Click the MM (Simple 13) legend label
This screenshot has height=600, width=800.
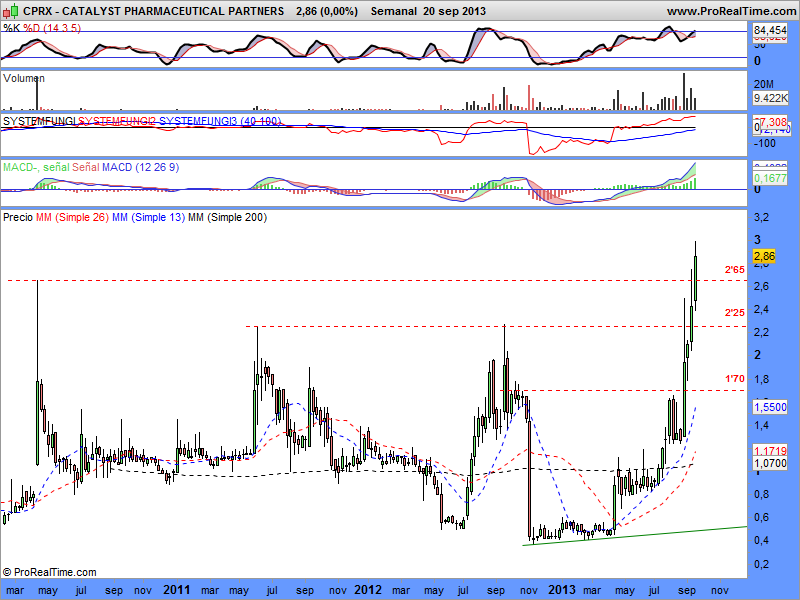pyautogui.click(x=148, y=217)
